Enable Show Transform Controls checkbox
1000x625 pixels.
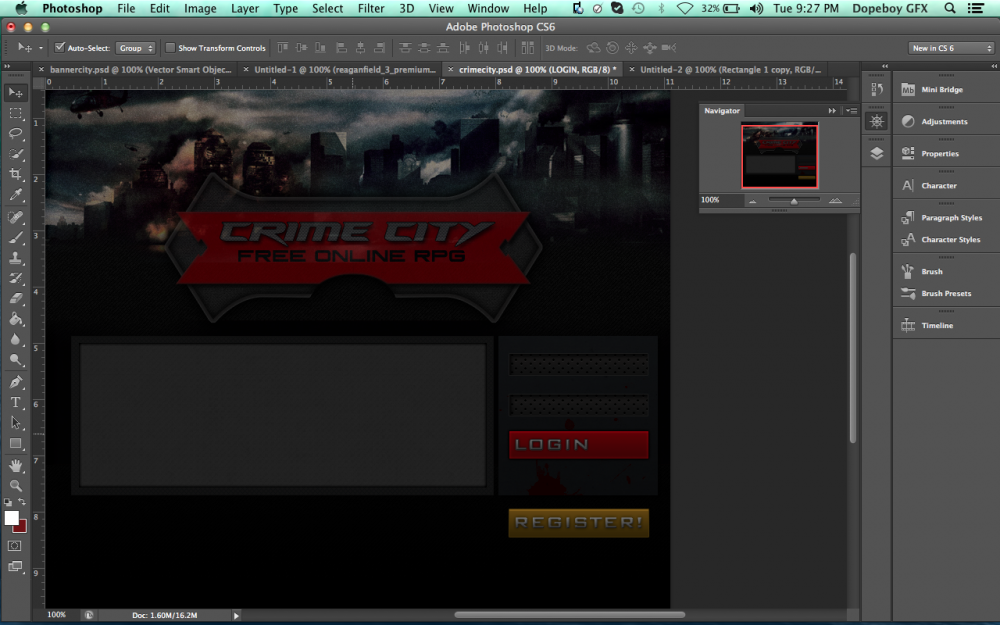(170, 48)
